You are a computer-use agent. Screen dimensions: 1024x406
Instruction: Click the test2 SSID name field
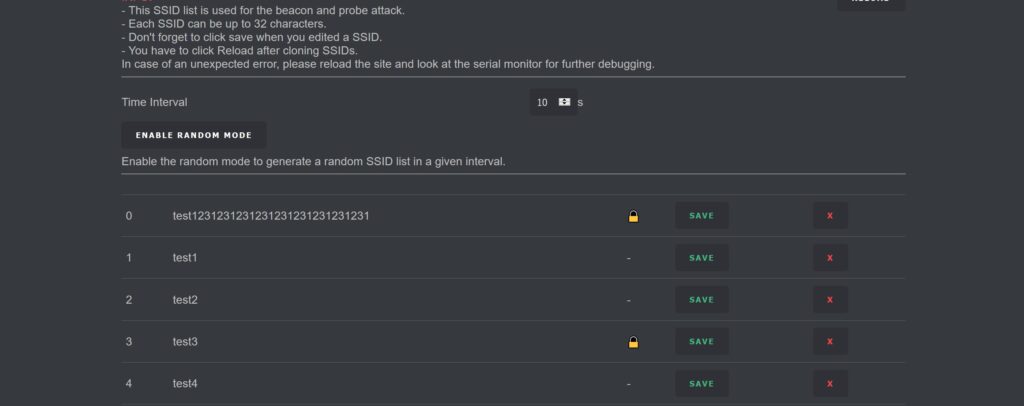click(185, 300)
